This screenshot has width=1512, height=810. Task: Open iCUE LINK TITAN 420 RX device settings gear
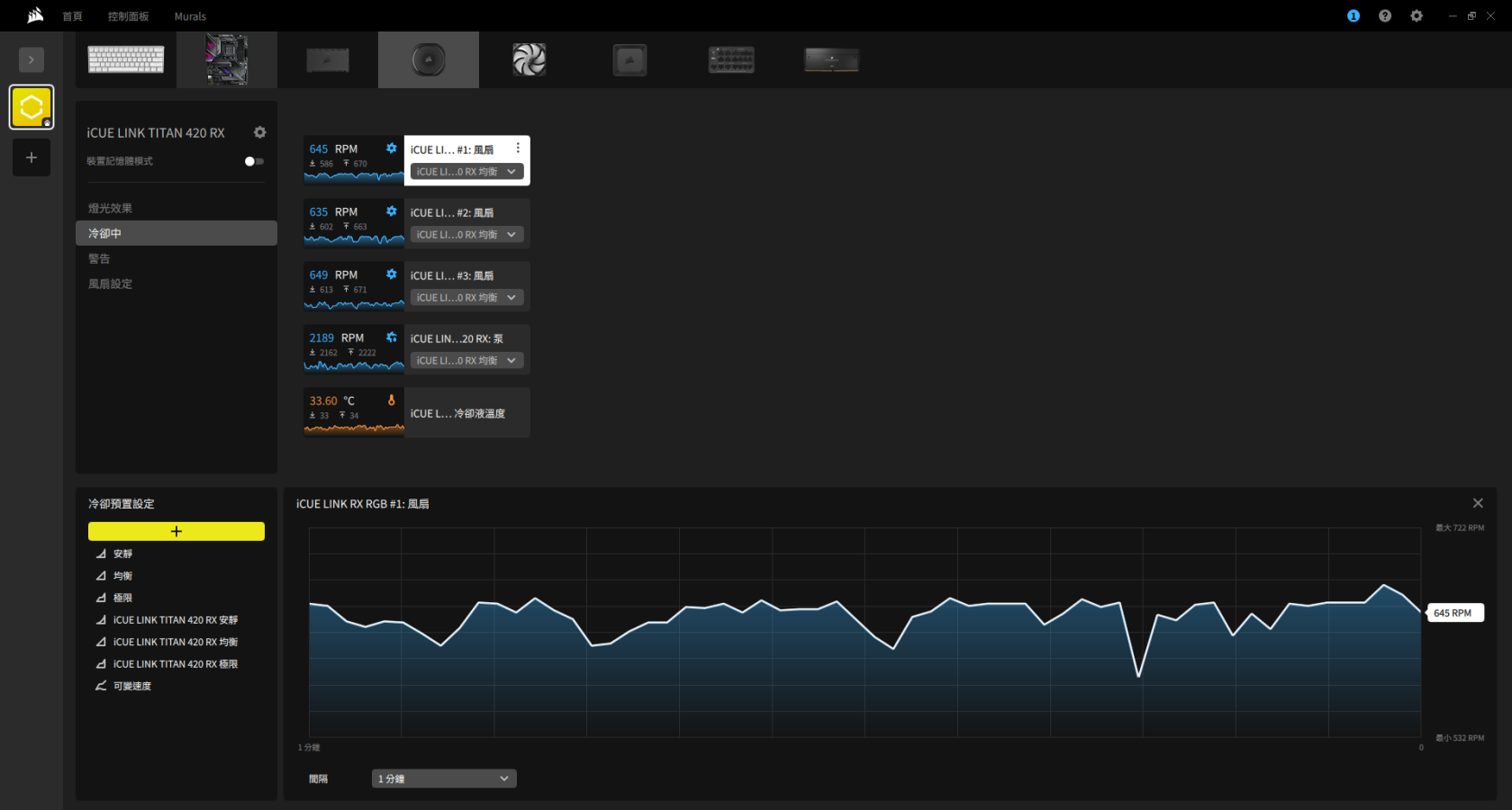point(259,132)
